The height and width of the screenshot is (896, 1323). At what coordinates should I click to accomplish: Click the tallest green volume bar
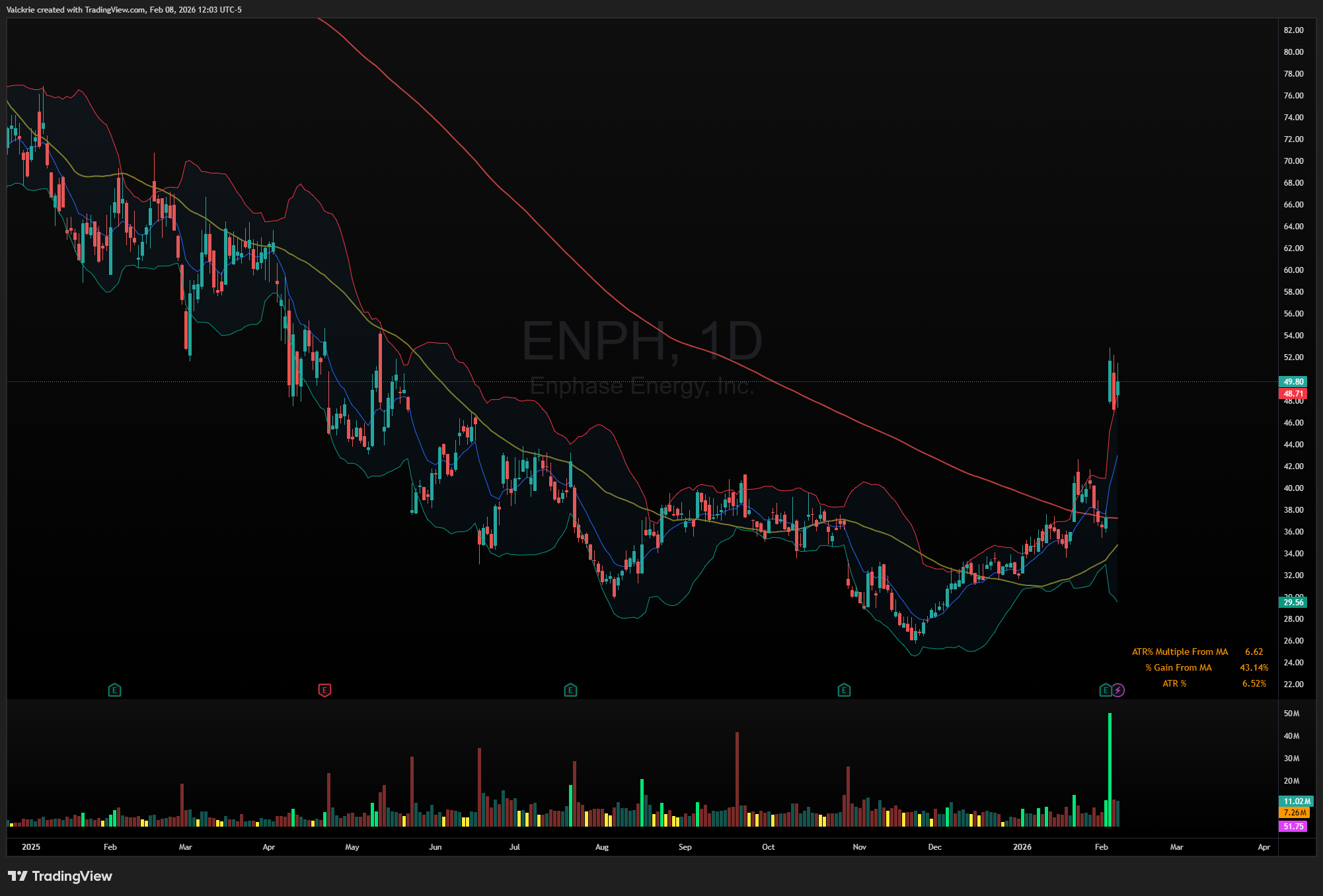tap(1110, 770)
